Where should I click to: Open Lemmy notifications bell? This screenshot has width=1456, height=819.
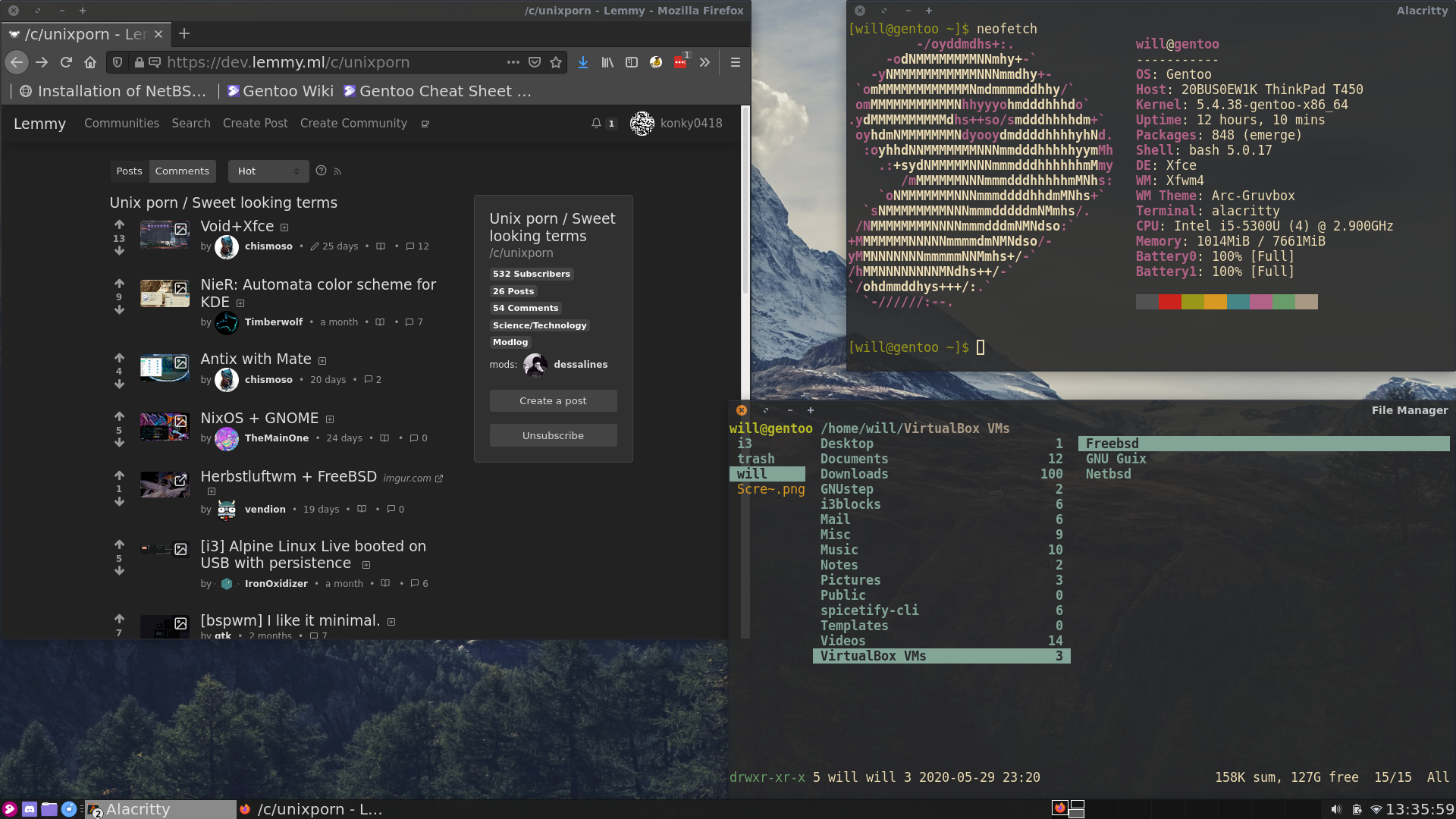pyautogui.click(x=597, y=123)
